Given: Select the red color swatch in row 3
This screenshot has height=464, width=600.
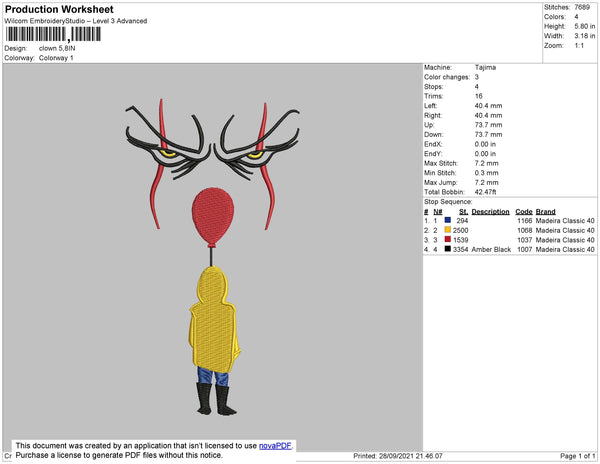Looking at the screenshot, I should tap(448, 239).
